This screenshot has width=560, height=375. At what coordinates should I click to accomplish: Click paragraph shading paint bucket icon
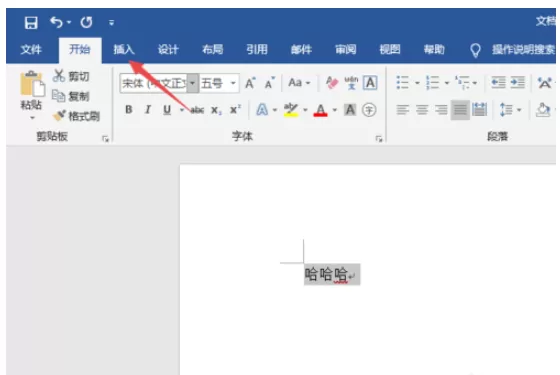(543, 110)
